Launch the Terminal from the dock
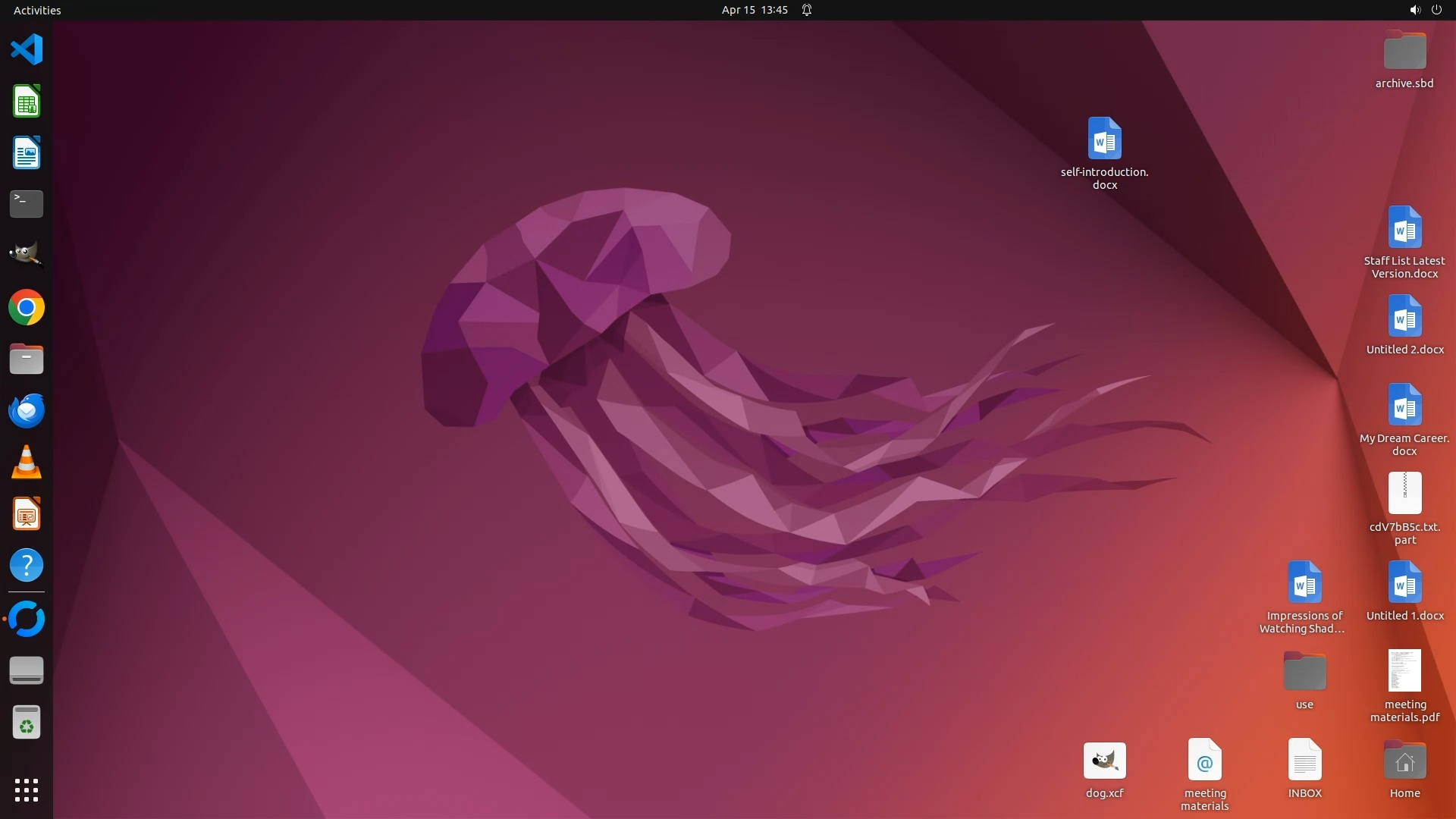The width and height of the screenshot is (1456, 819). point(27,204)
